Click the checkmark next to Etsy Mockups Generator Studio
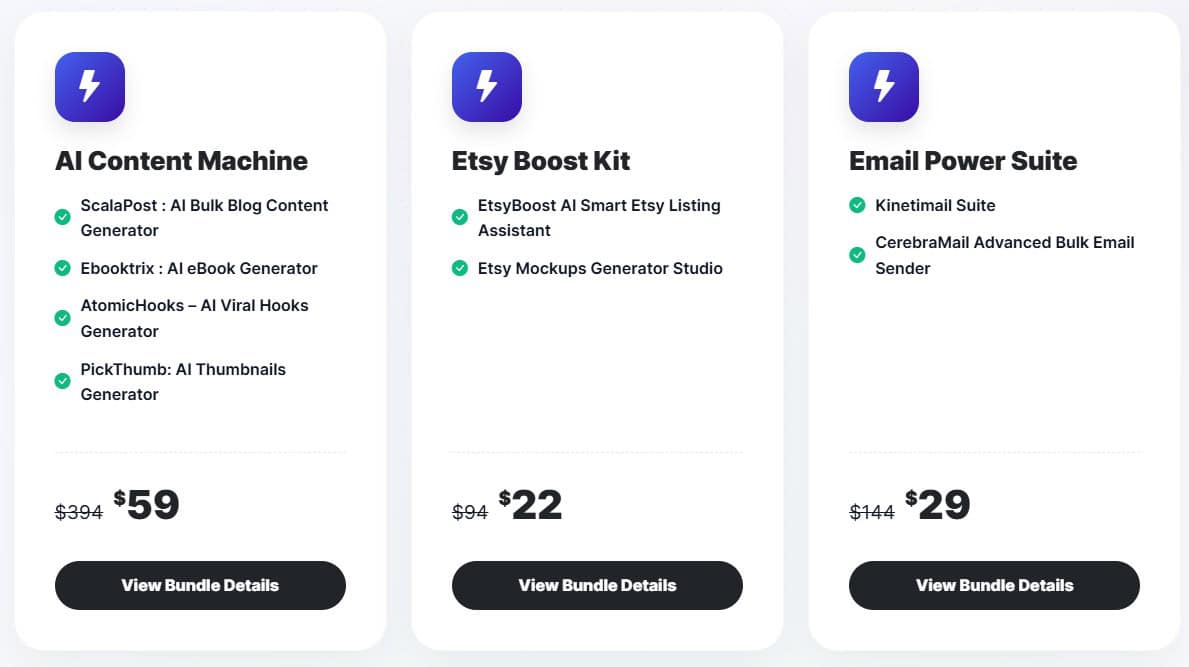This screenshot has height=667, width=1189. [459, 268]
